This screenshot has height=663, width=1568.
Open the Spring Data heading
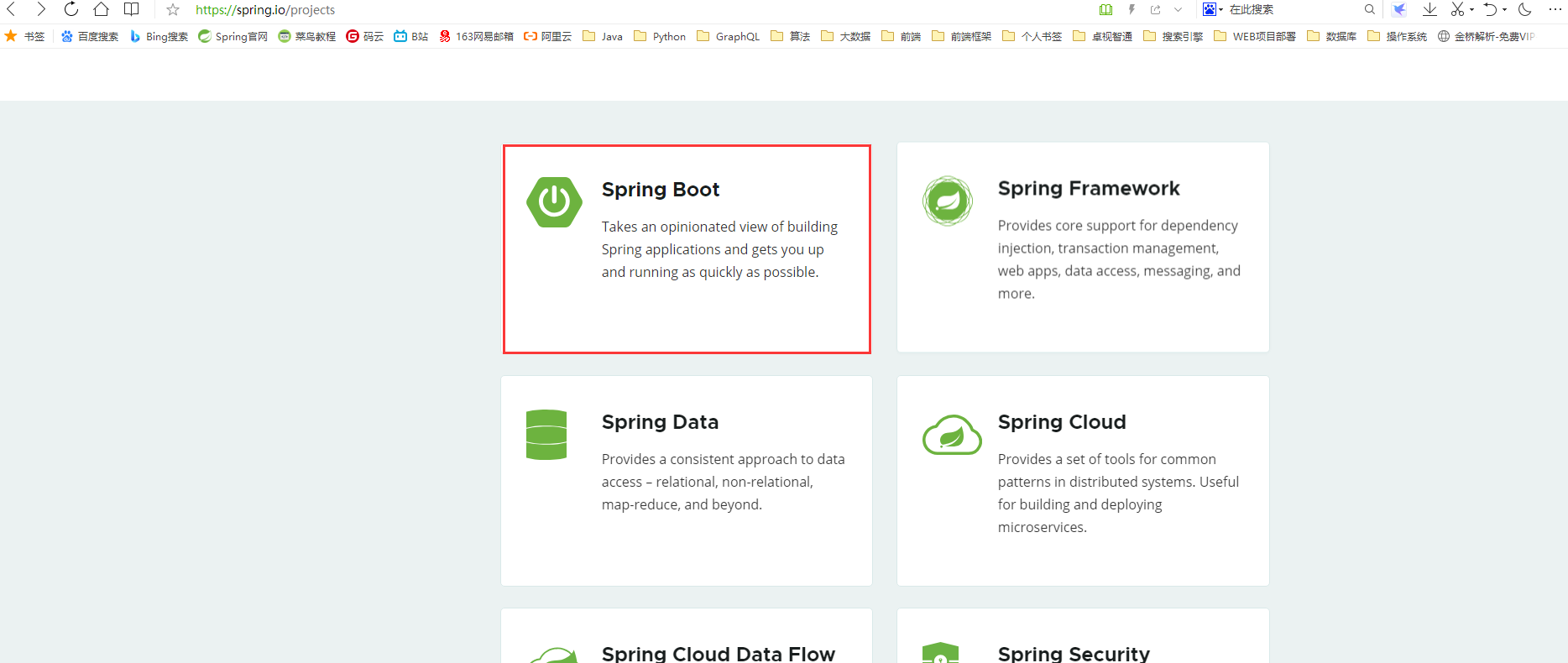pos(660,422)
